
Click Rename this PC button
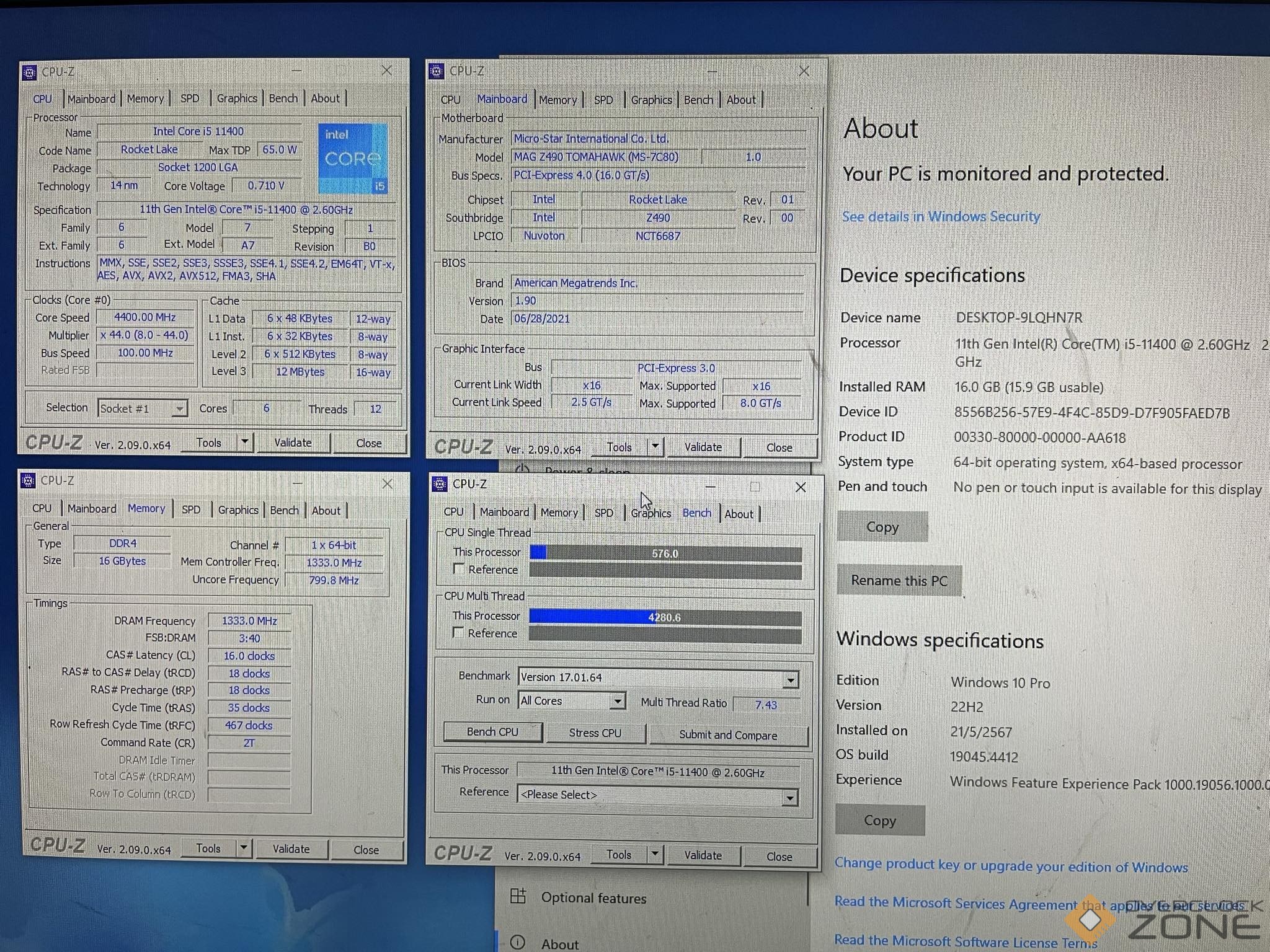(899, 581)
